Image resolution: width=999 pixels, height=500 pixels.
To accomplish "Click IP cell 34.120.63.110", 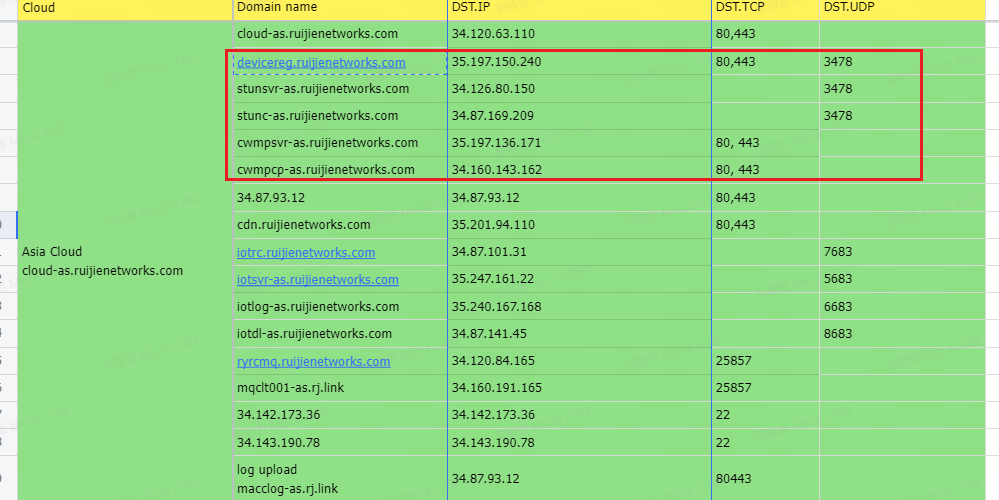I will click(579, 34).
